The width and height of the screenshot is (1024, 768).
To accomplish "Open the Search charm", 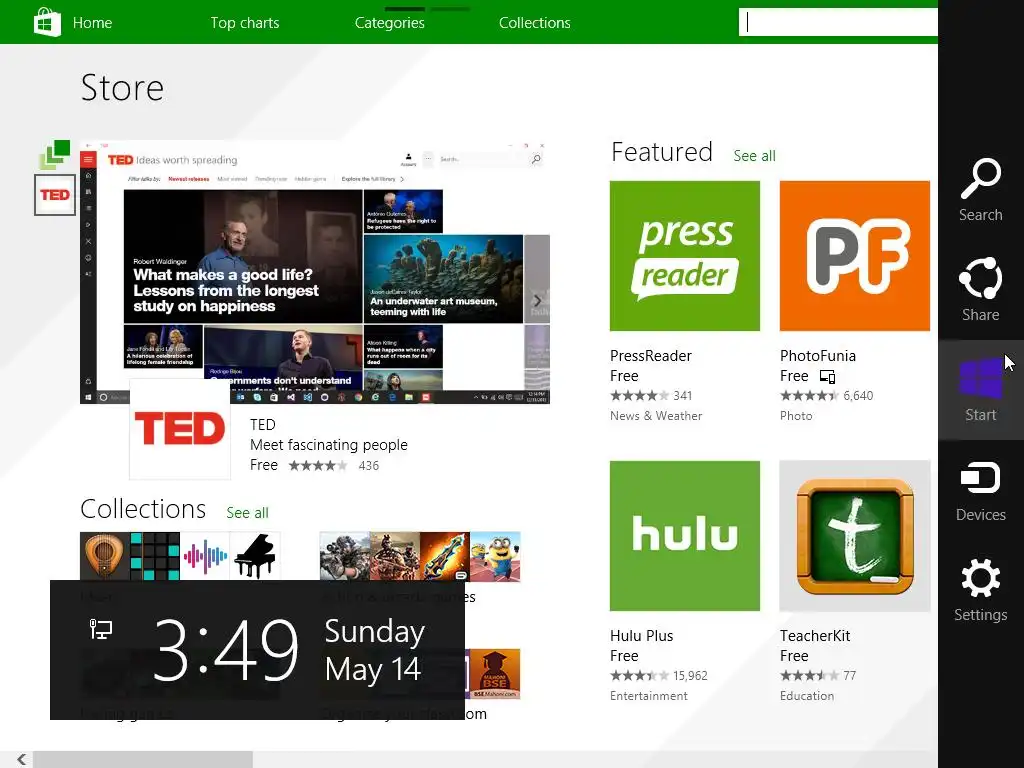I will (980, 190).
